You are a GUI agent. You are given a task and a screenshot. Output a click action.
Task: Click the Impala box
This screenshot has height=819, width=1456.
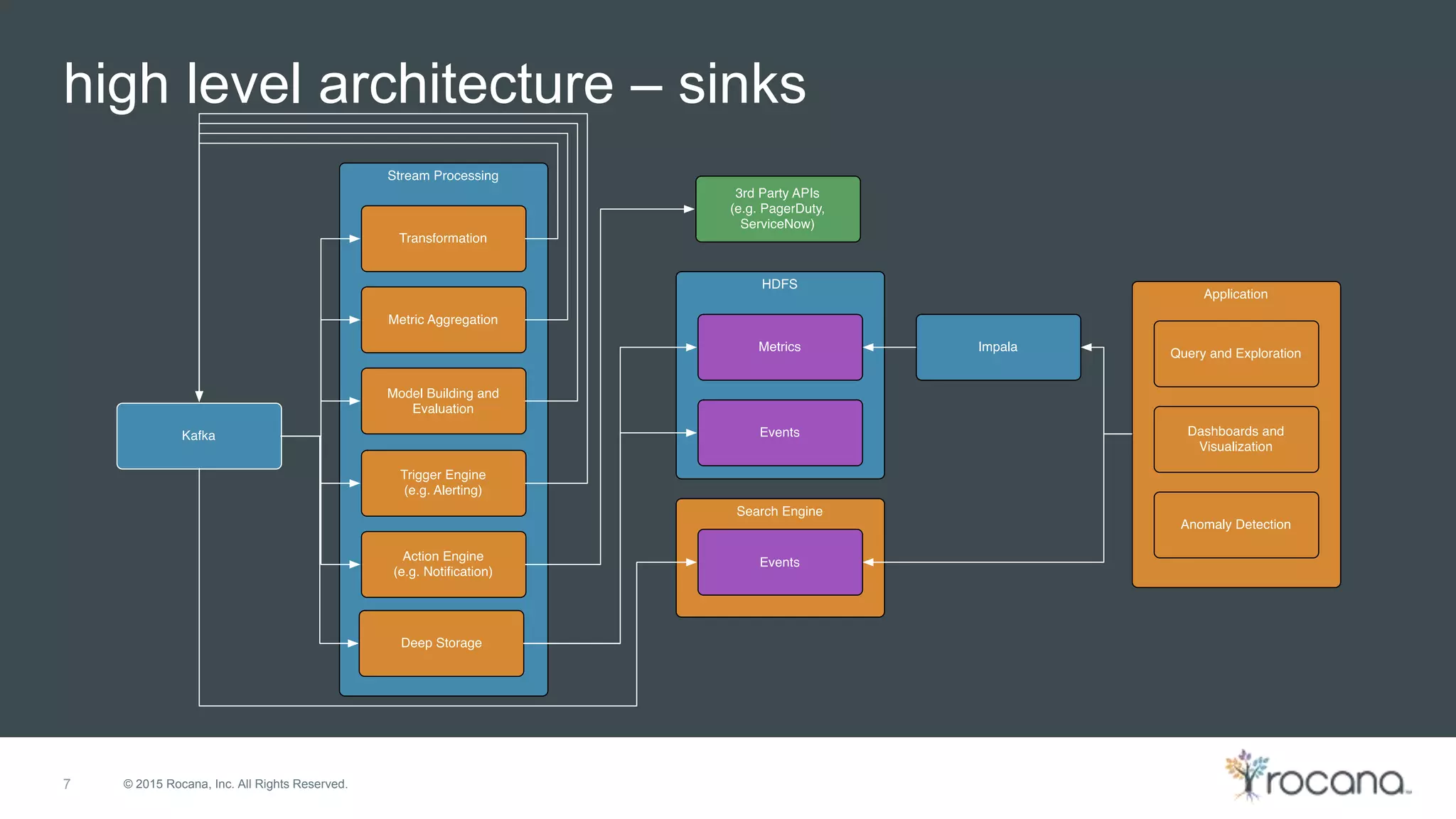coord(998,347)
